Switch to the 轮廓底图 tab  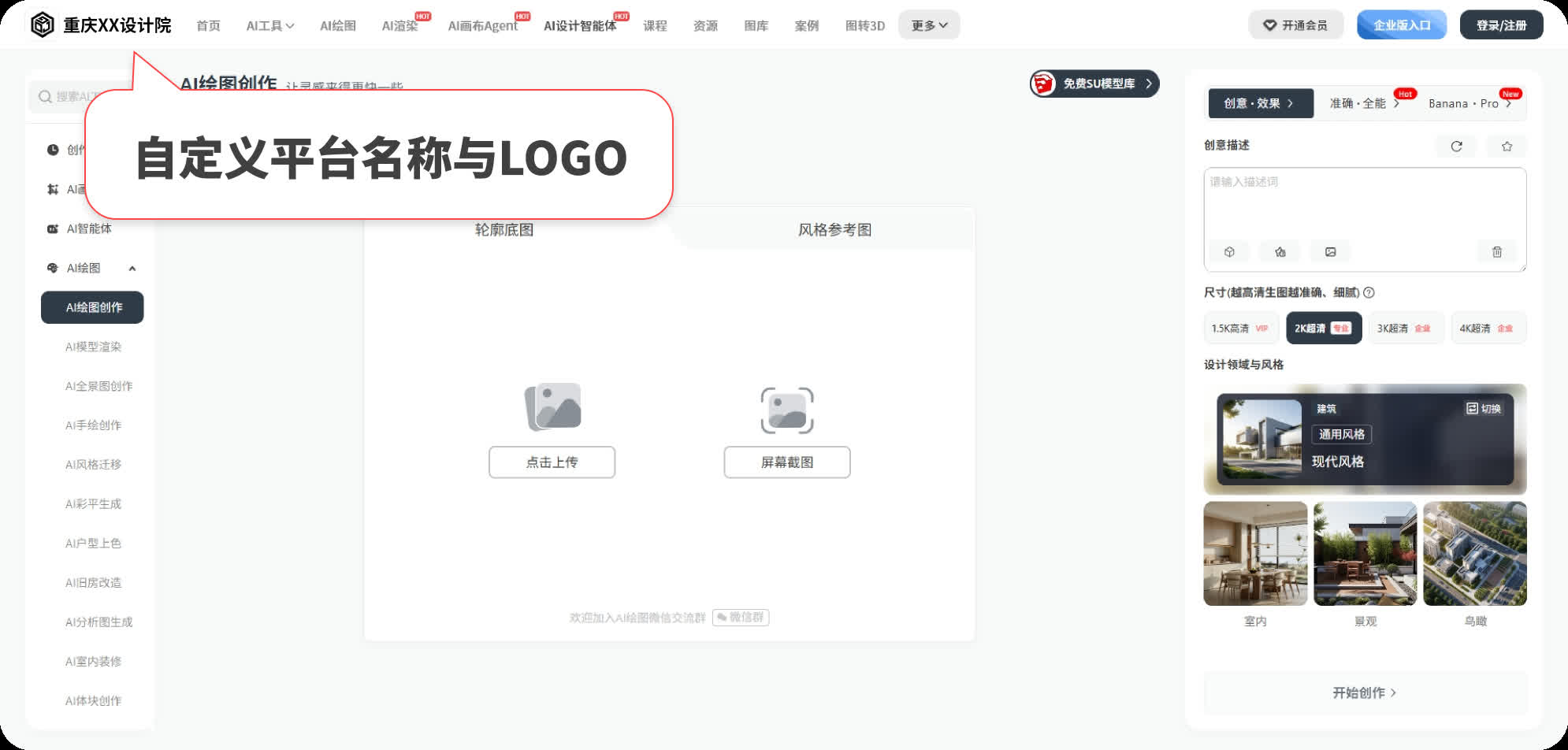click(x=504, y=230)
